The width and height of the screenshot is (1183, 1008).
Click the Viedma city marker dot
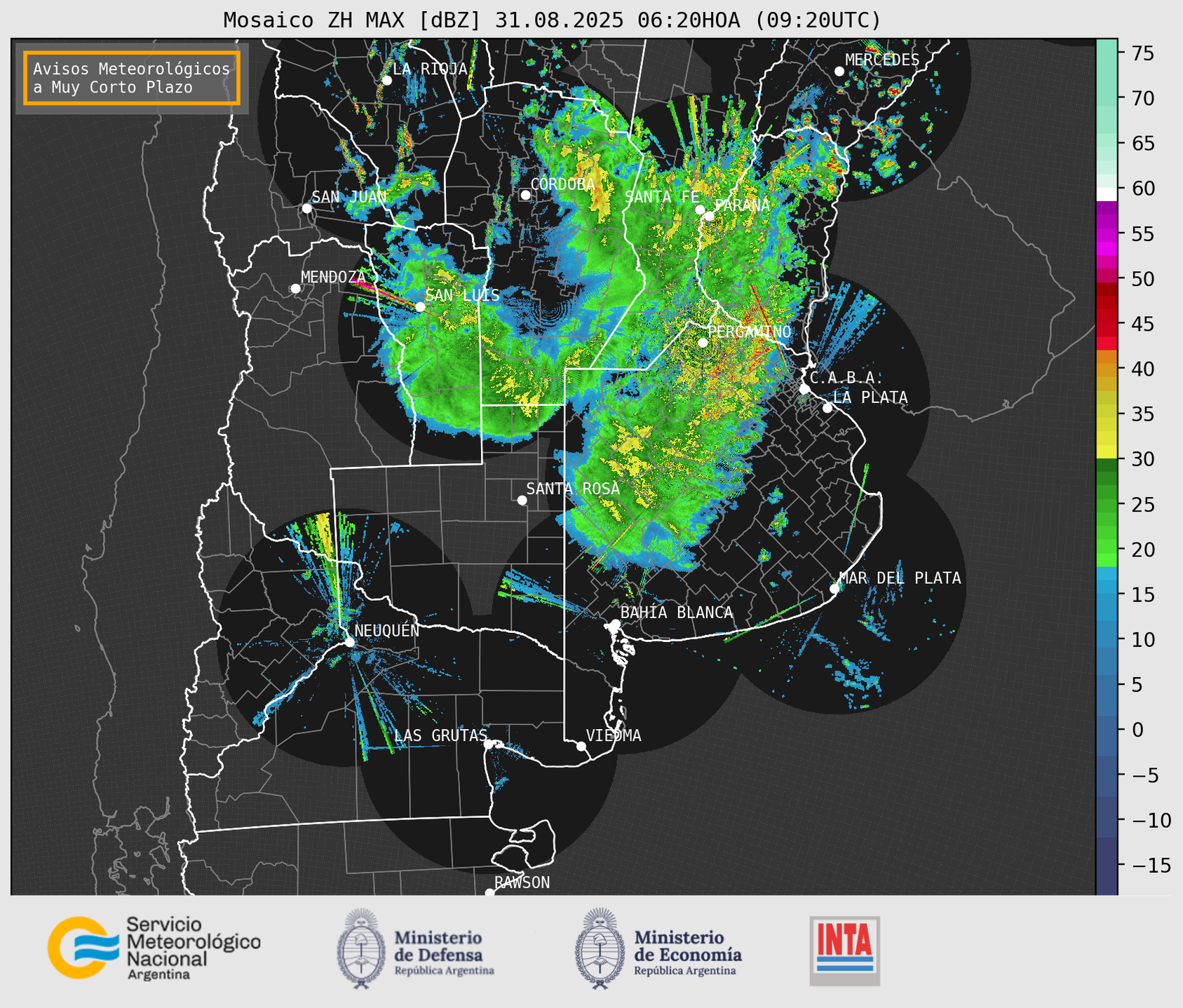tap(581, 746)
